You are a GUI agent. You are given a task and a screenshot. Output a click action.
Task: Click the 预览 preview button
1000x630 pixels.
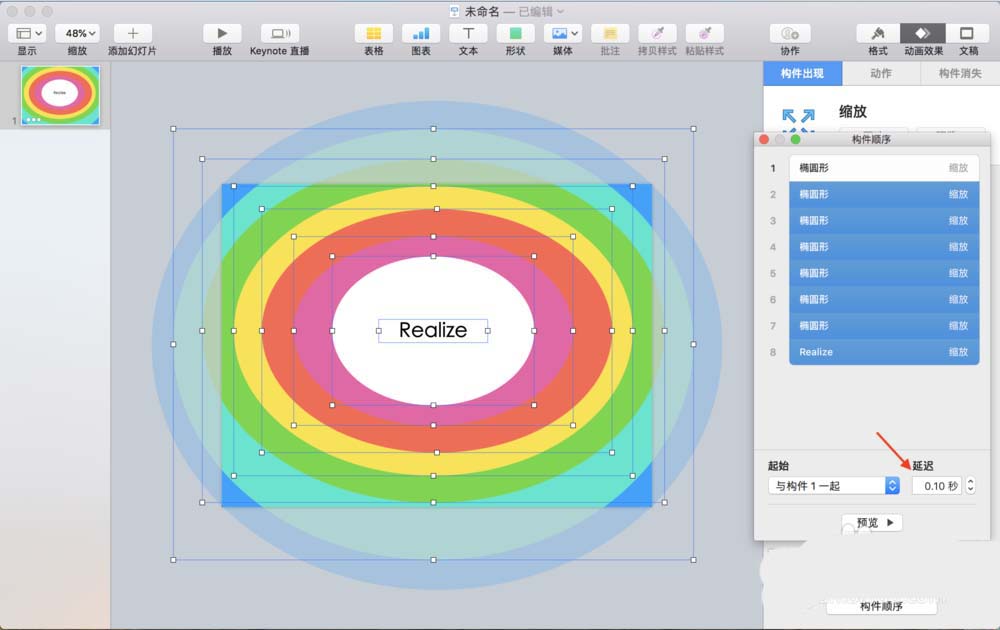[x=872, y=523]
